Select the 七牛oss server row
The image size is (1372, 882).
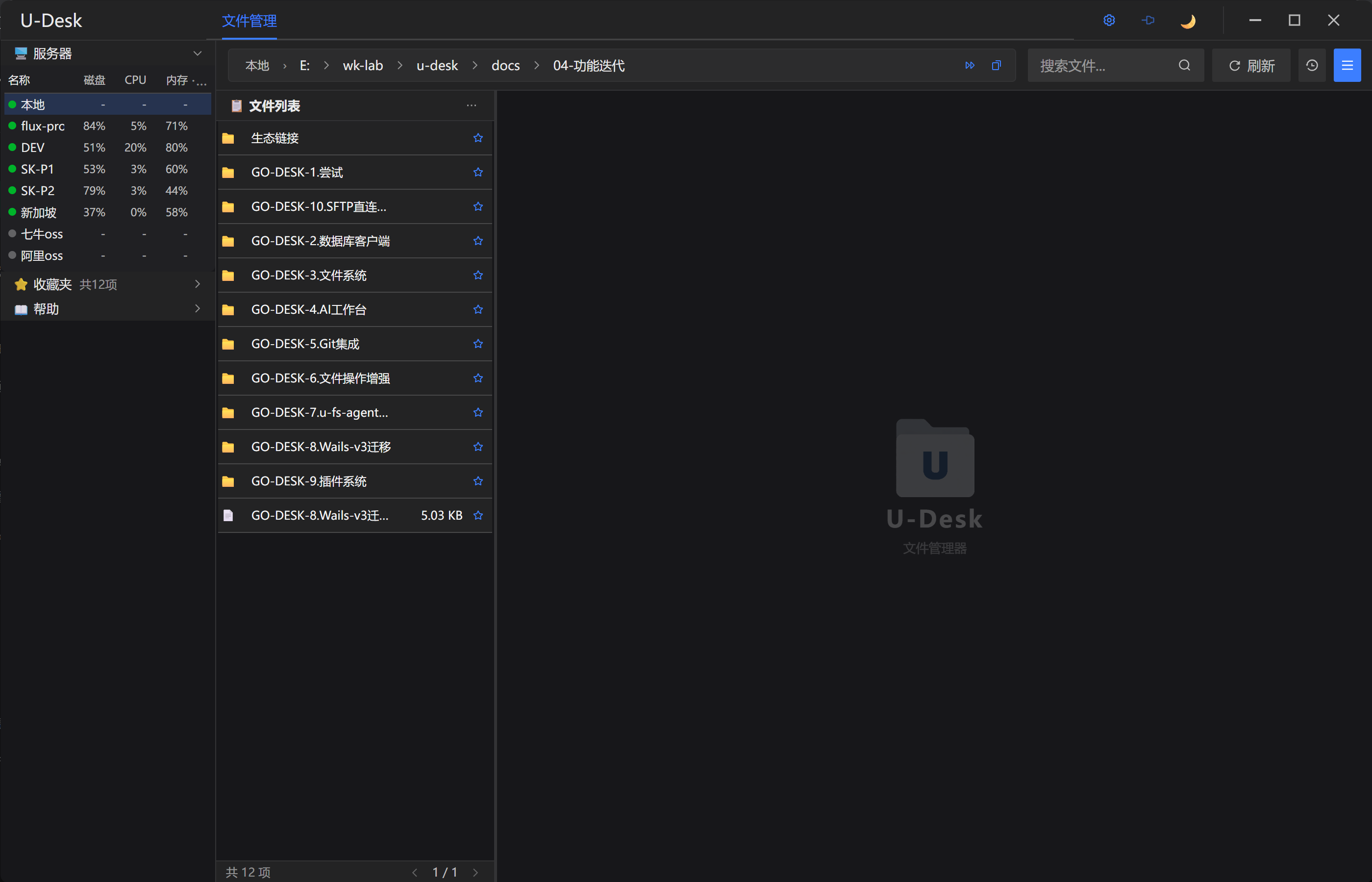tap(108, 234)
